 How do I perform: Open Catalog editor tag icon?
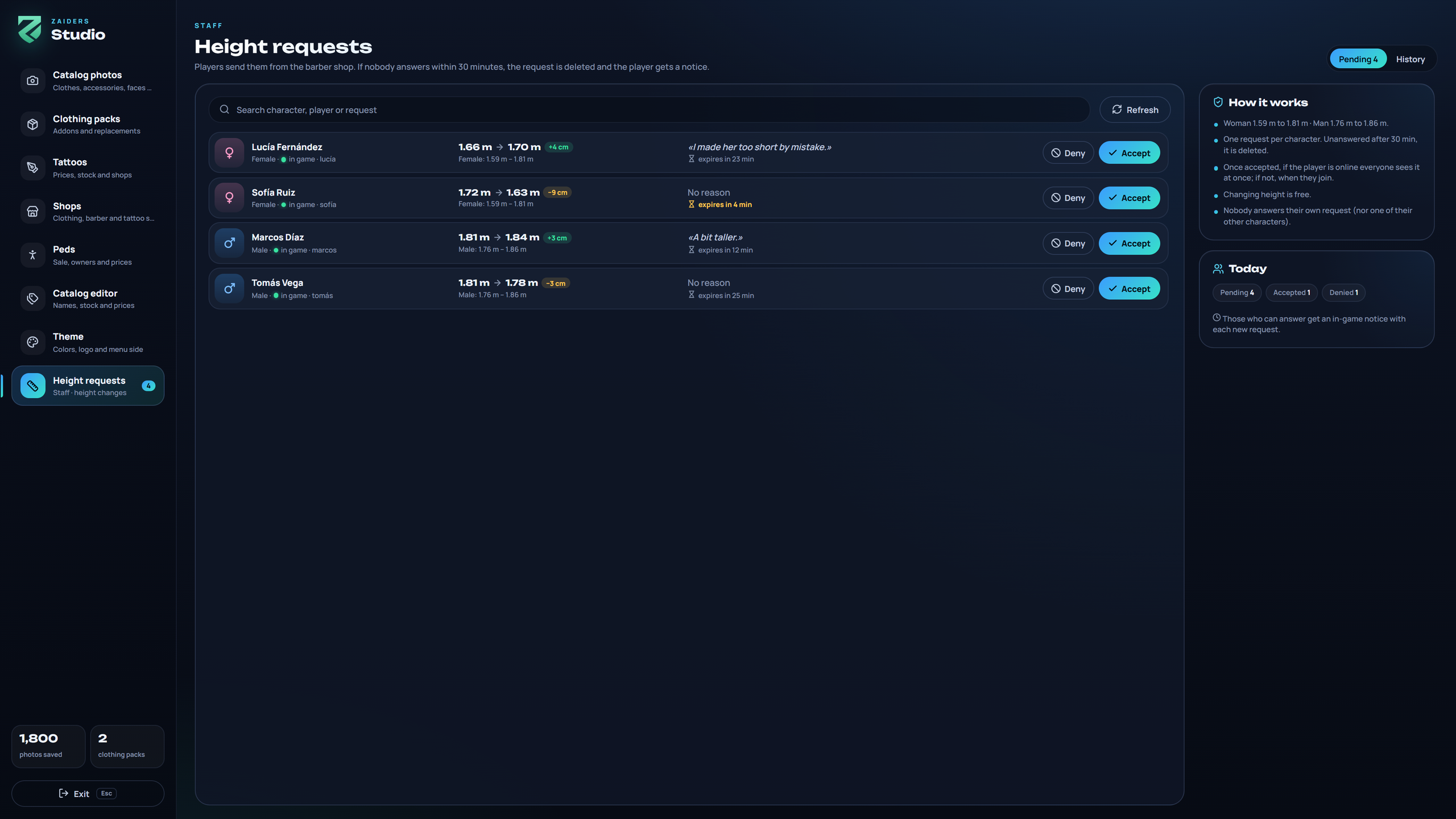[32, 299]
